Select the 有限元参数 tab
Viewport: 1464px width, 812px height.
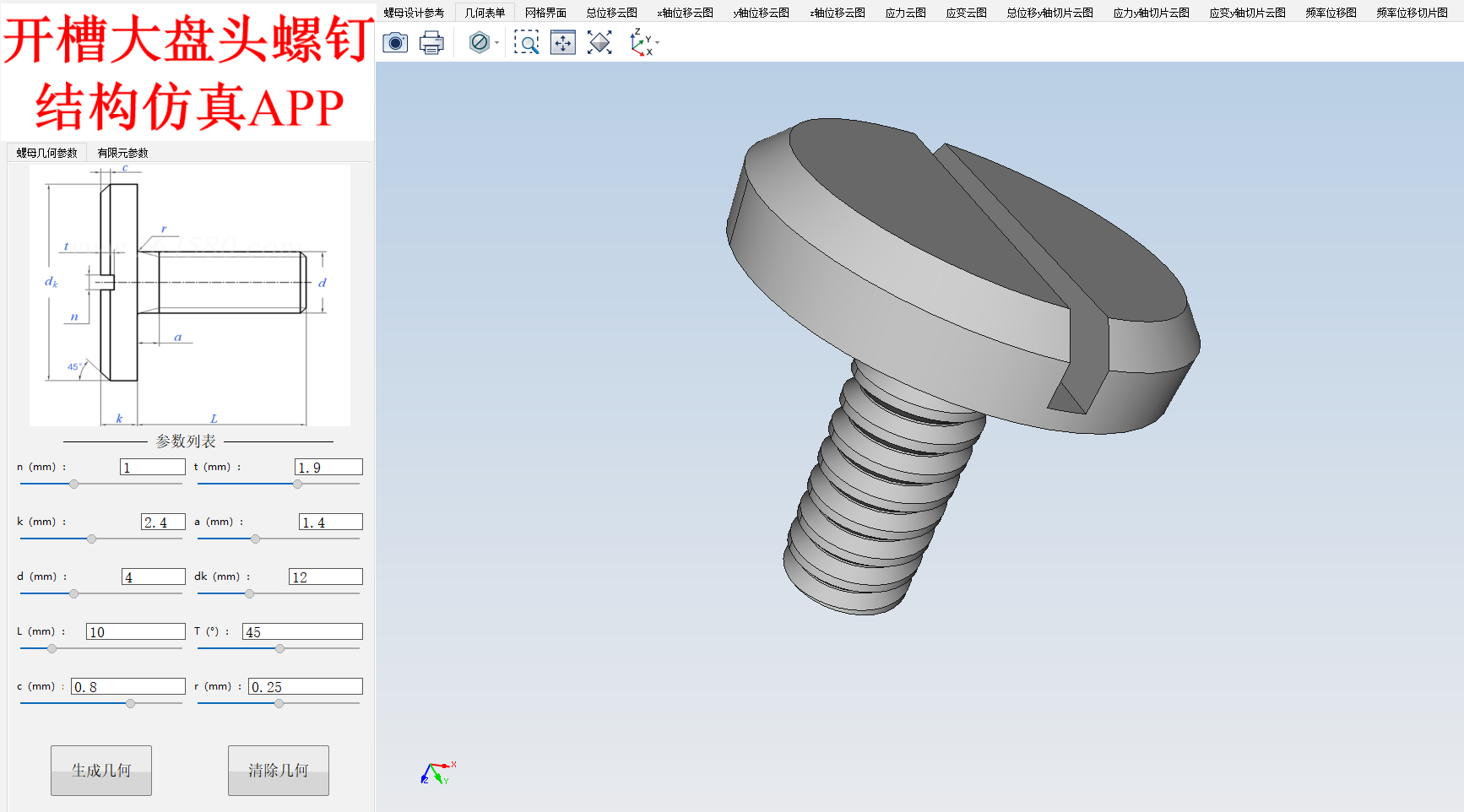coord(123,153)
